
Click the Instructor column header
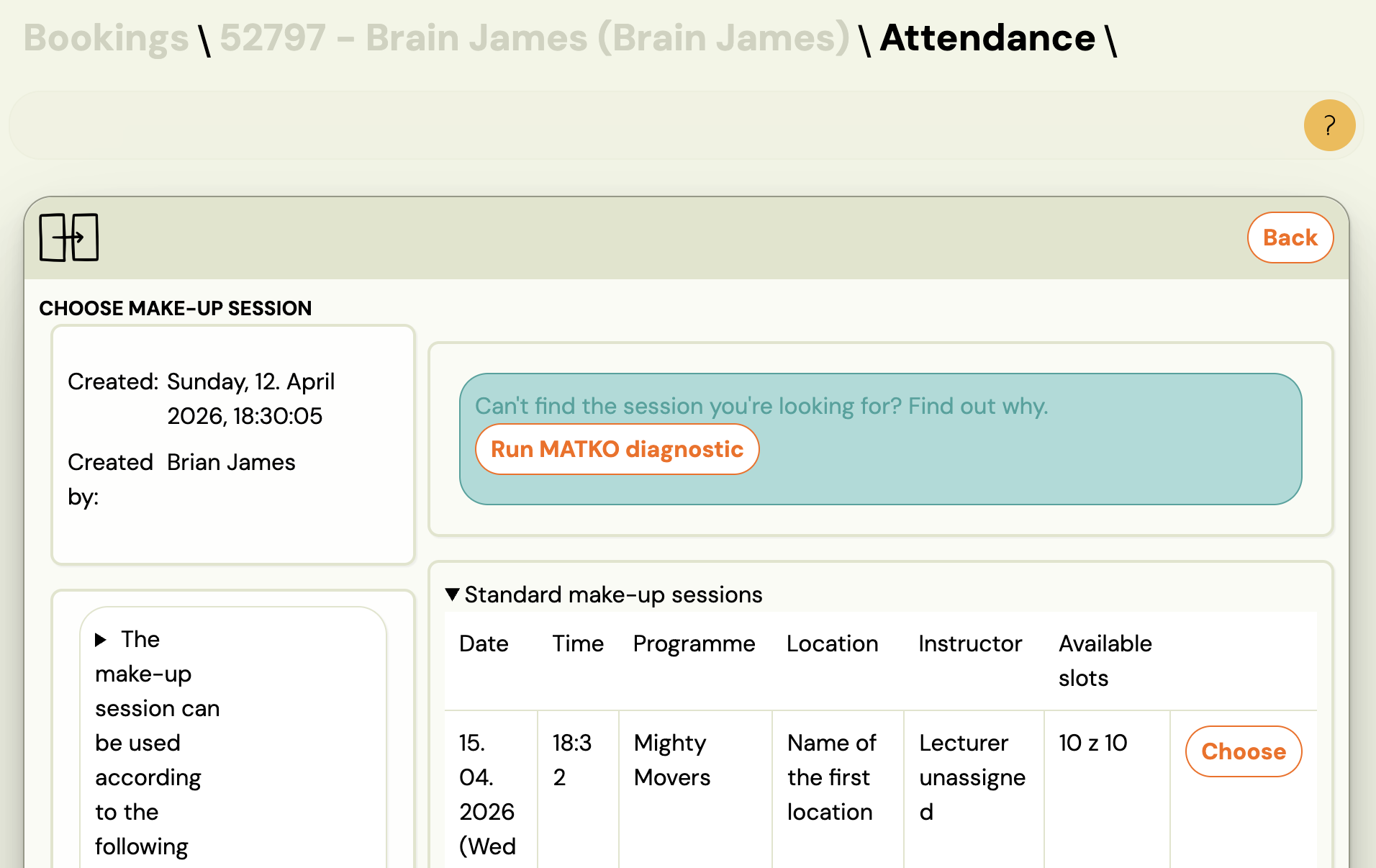tap(969, 643)
